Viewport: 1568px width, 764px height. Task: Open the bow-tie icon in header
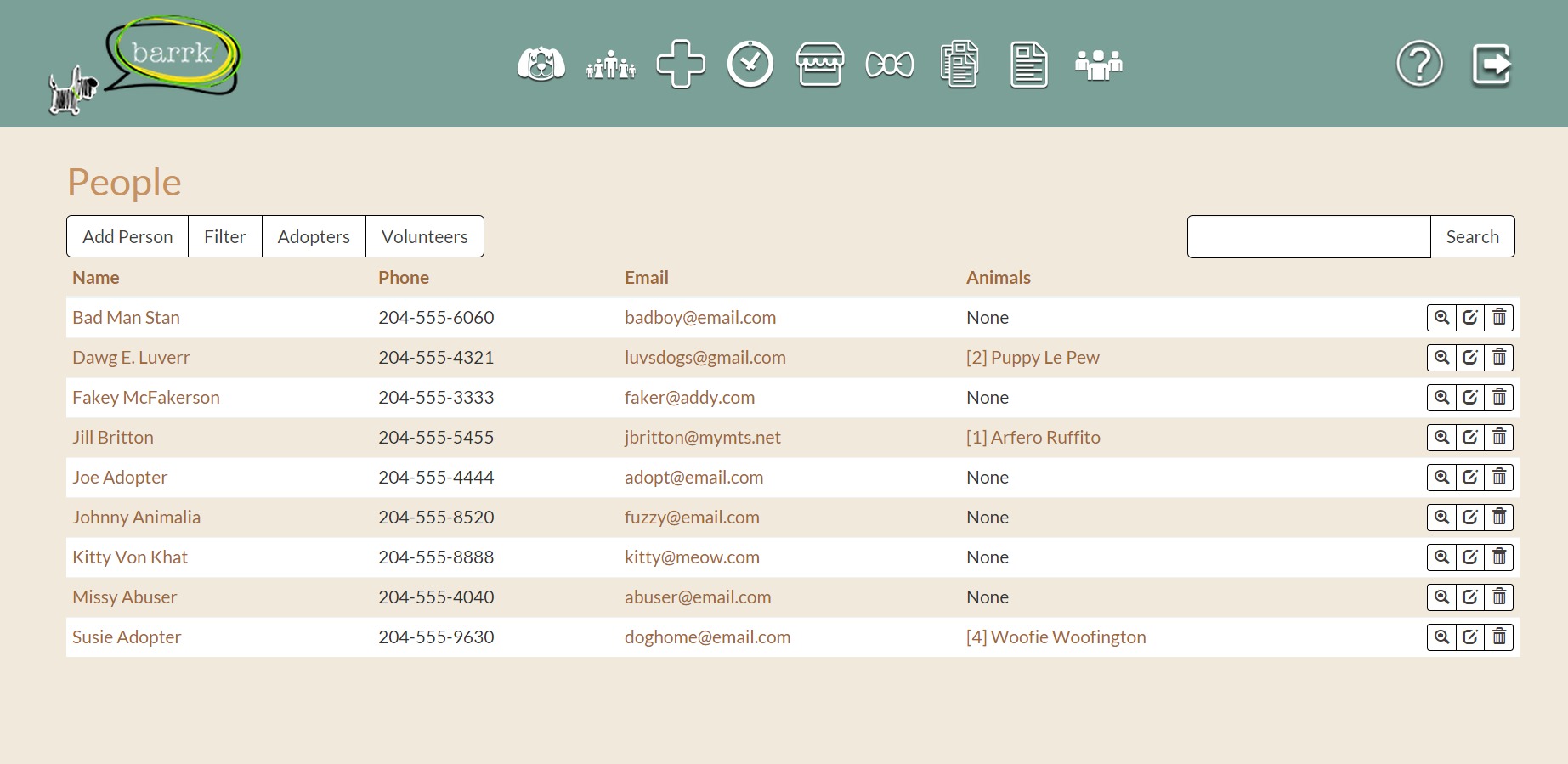pyautogui.click(x=890, y=65)
